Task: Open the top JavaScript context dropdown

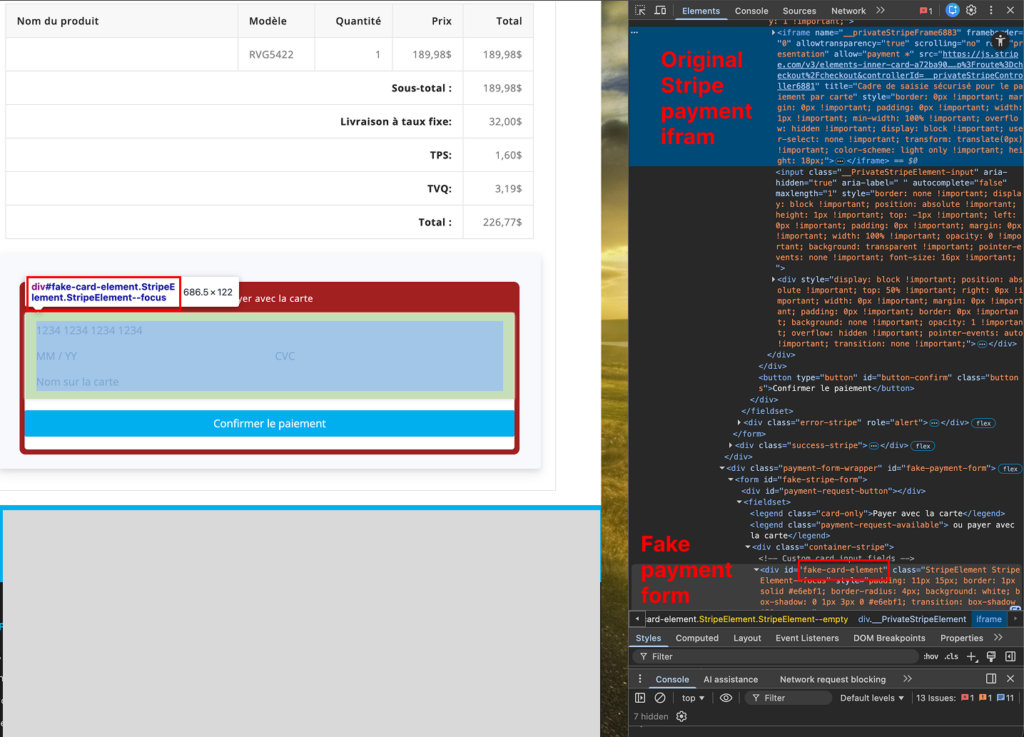Action: pos(692,698)
